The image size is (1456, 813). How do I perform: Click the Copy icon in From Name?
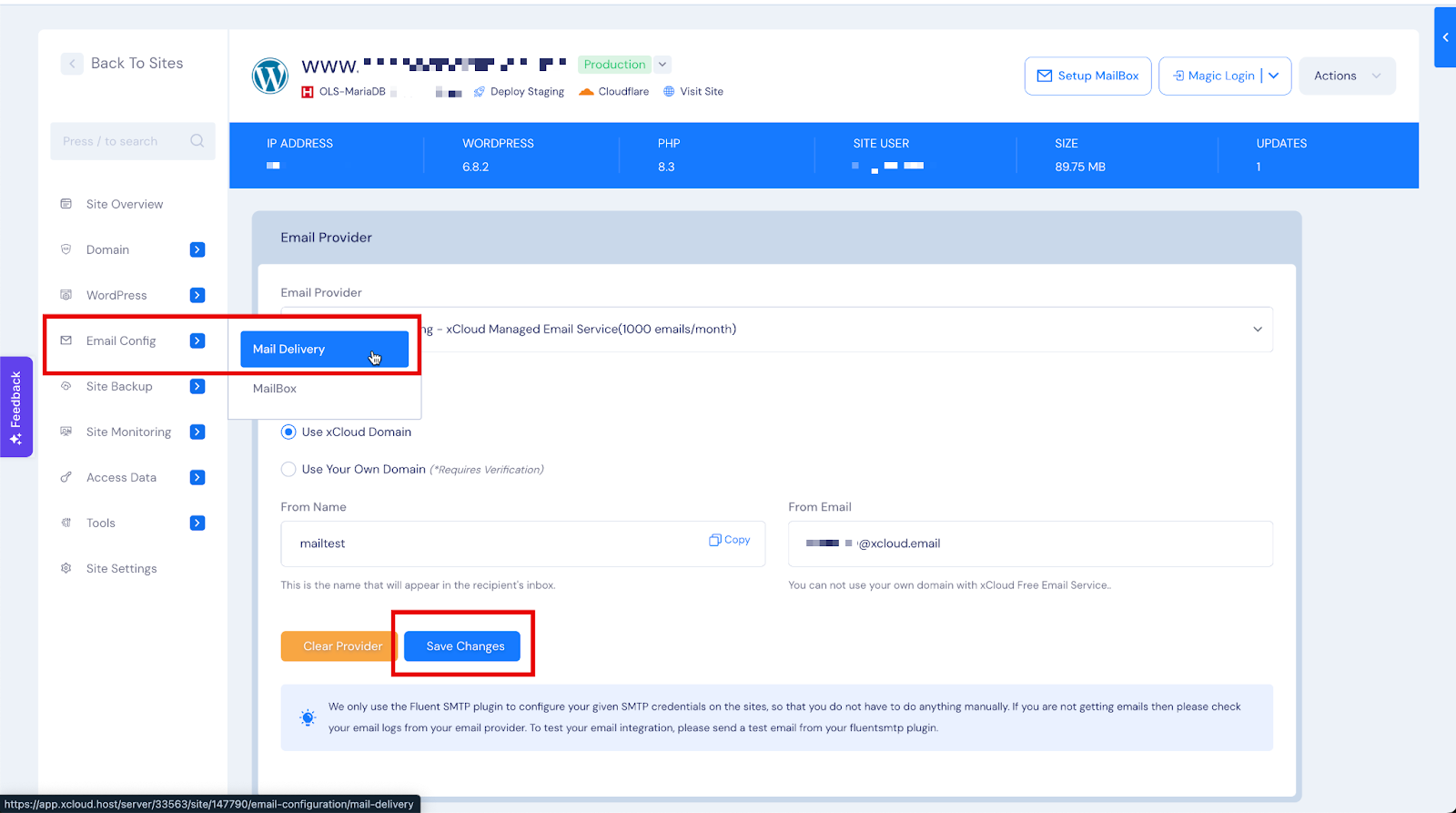tap(715, 540)
